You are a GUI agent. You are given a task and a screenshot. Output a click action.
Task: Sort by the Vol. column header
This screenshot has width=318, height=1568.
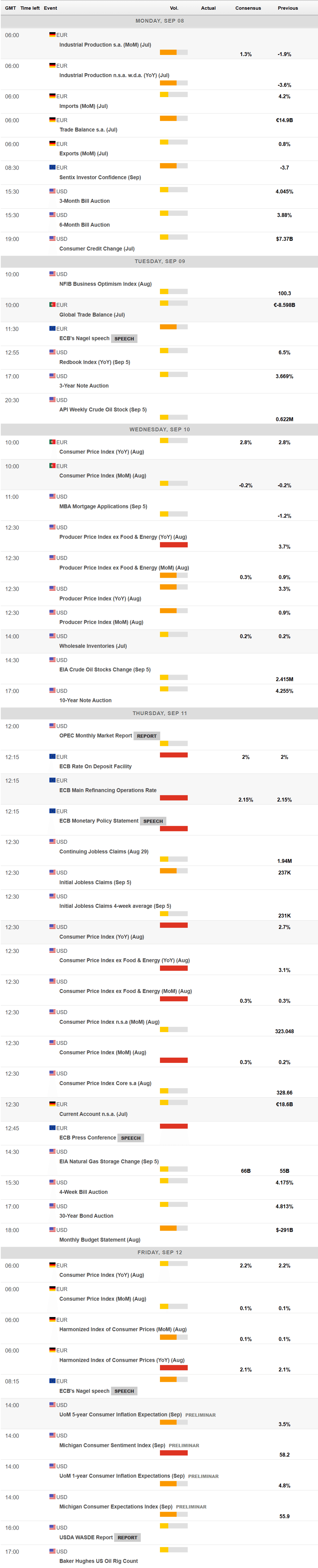click(174, 8)
